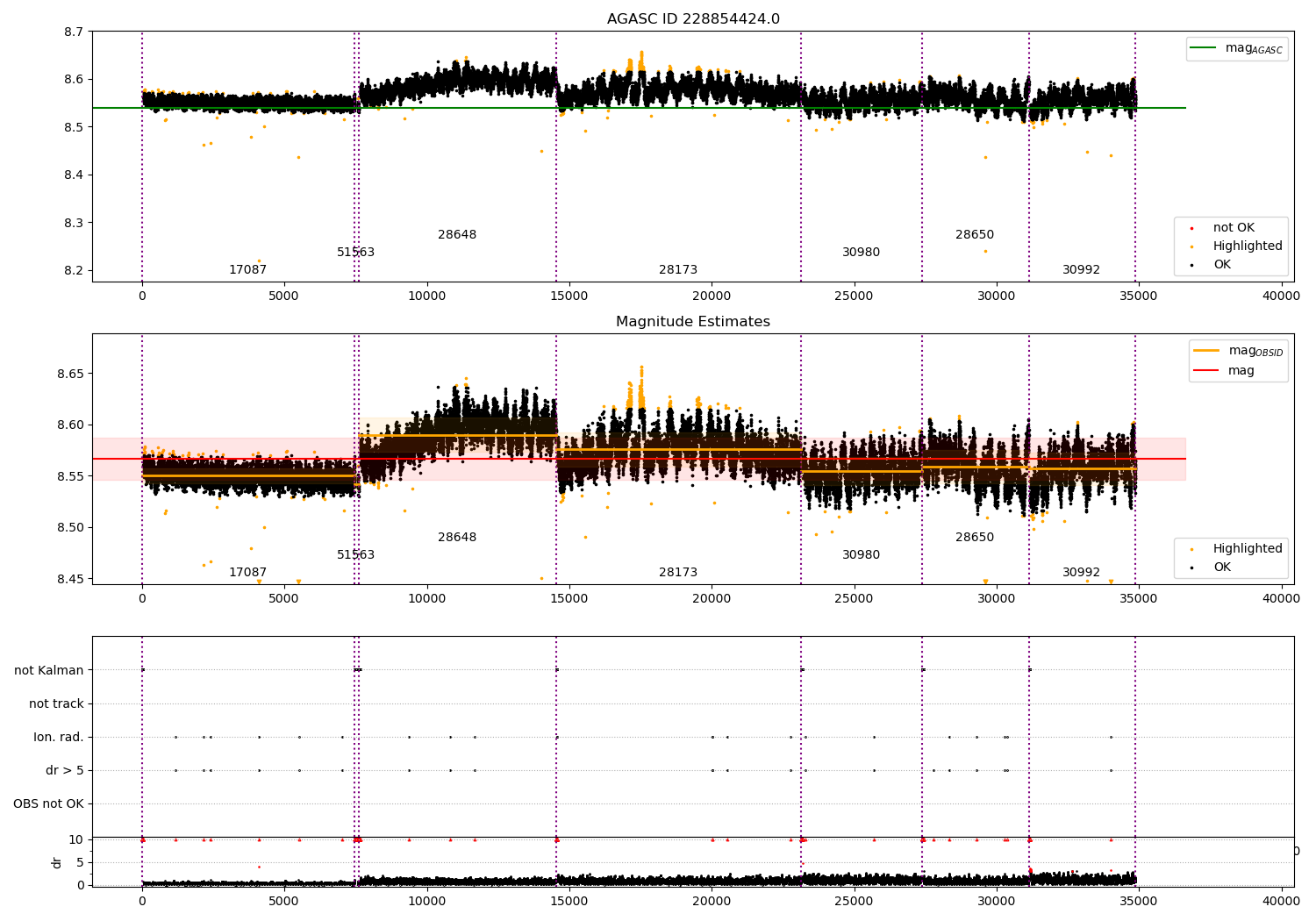Click the 8.2 y-axis tick label

point(74,271)
